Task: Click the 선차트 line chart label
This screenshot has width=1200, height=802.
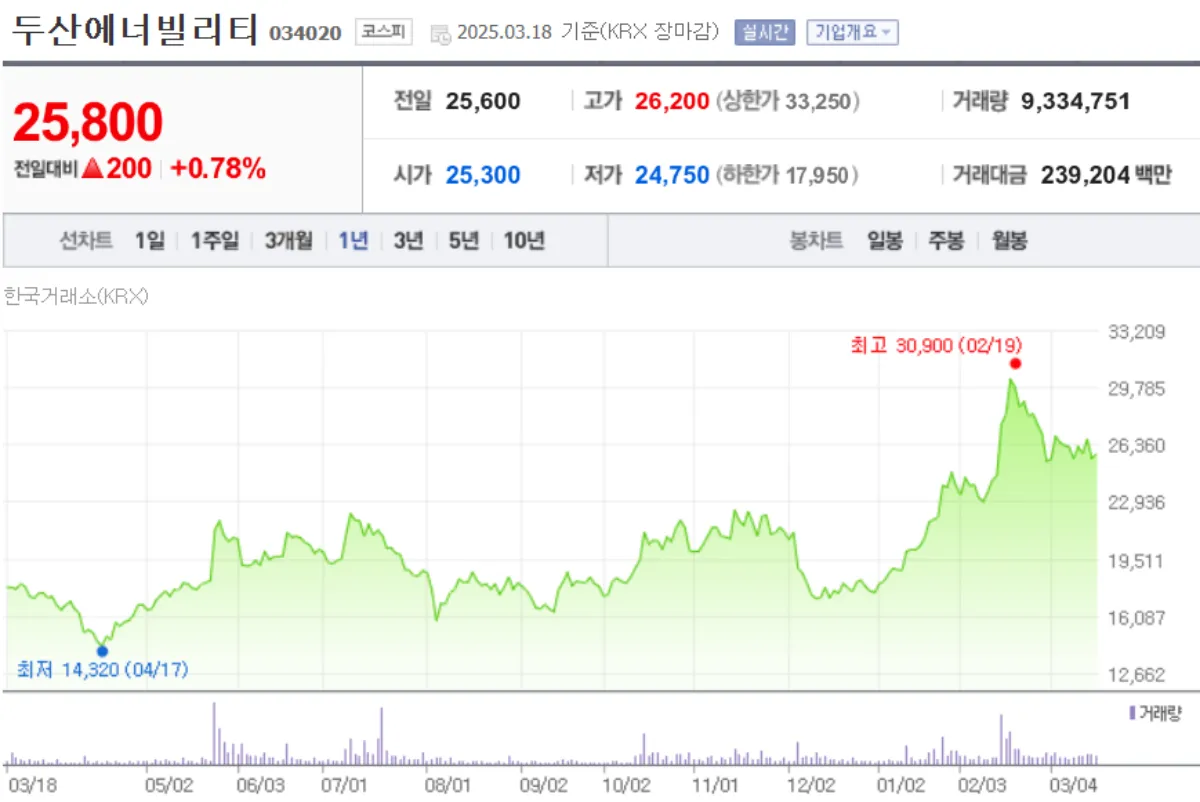Action: (85, 241)
